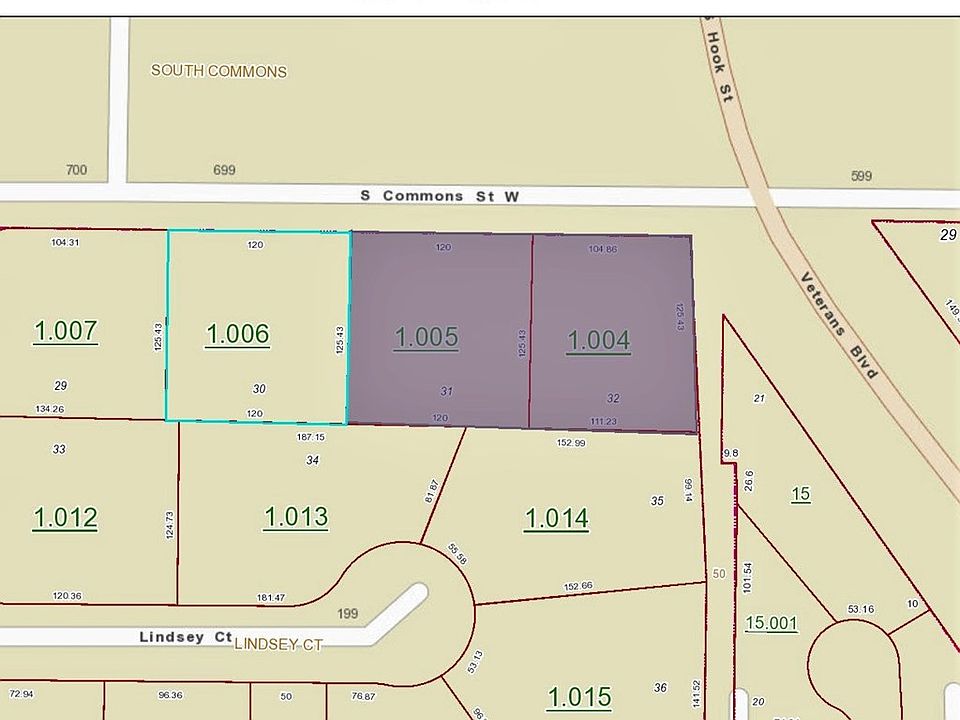Click the 104.31 dimension label
This screenshot has width=960, height=720.
[x=65, y=242]
